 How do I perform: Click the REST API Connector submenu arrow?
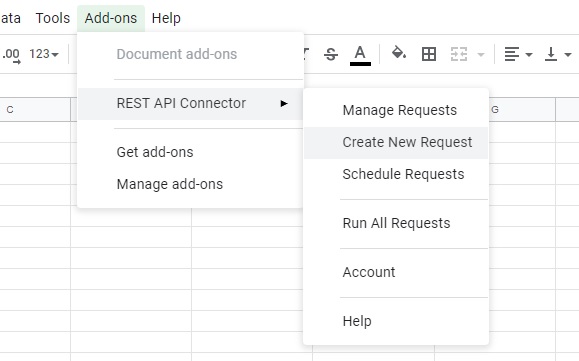(x=284, y=103)
